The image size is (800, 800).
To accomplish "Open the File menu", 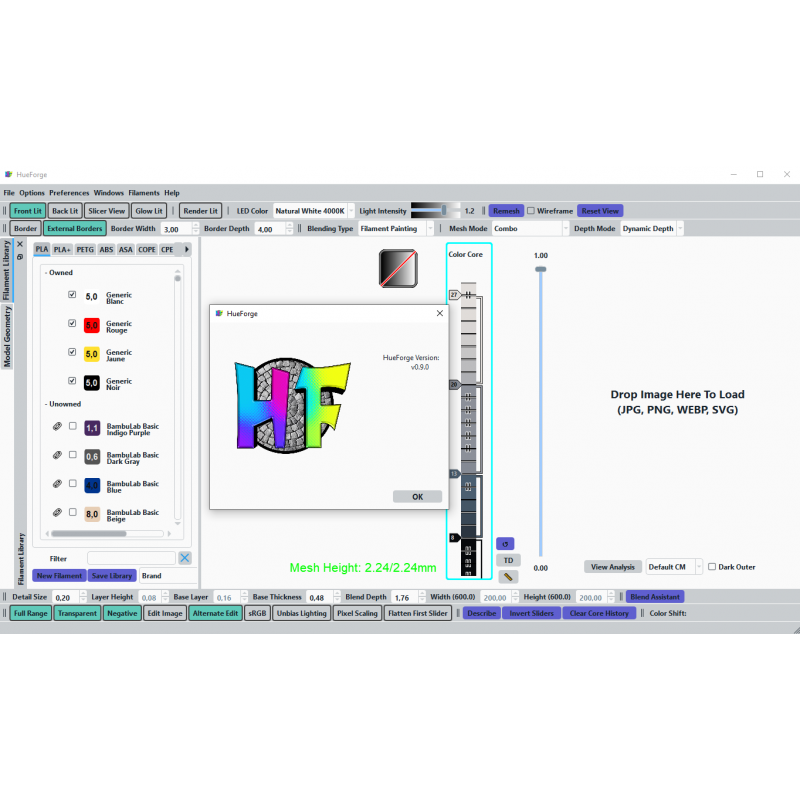I will (9, 193).
